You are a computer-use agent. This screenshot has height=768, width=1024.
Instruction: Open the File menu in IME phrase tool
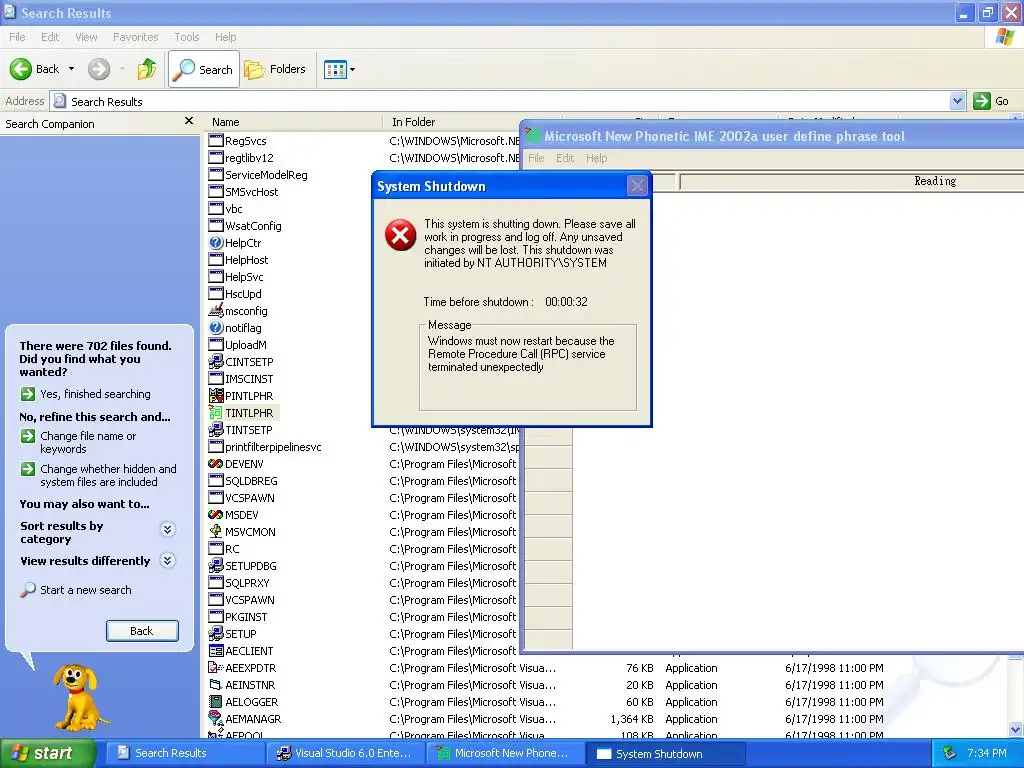point(536,158)
